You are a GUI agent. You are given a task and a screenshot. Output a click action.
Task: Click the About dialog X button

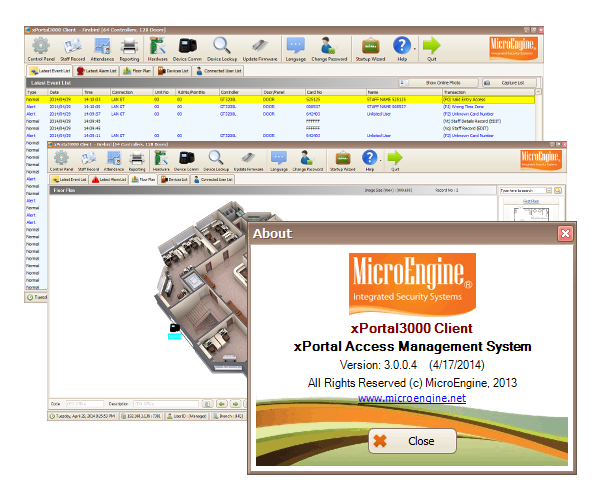pyautogui.click(x=565, y=233)
